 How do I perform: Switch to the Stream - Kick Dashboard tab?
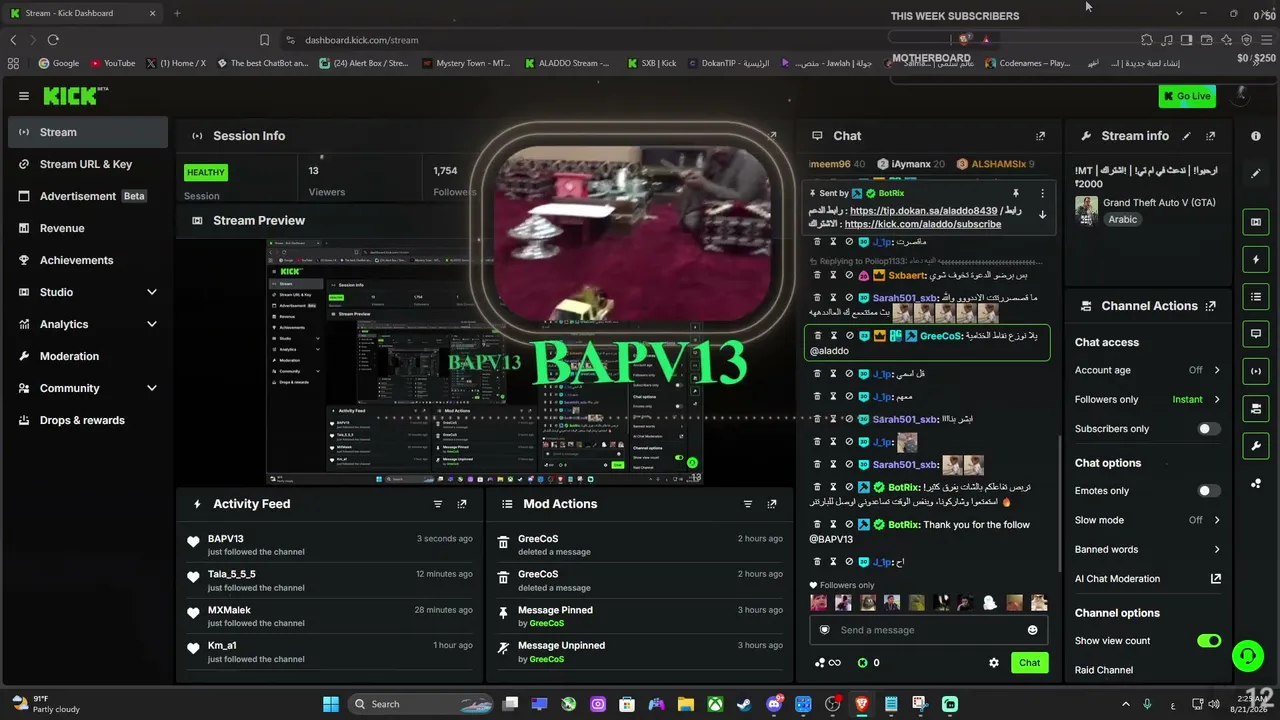point(84,13)
